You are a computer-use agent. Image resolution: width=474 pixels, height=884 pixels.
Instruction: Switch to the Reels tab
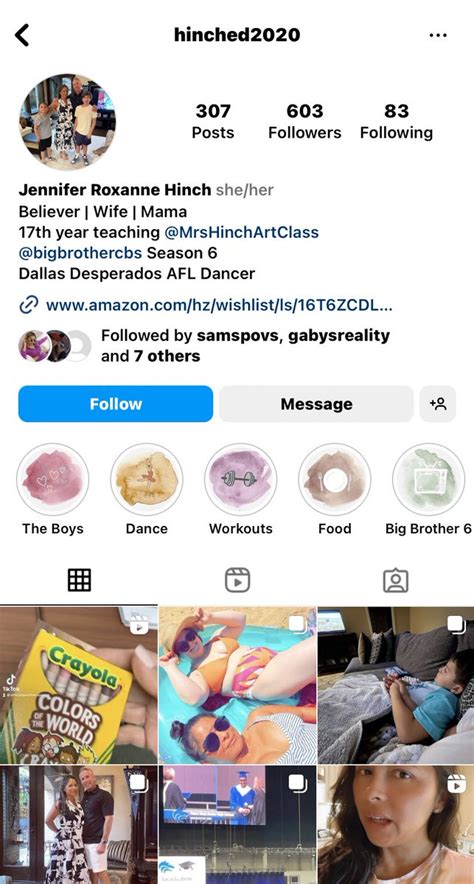tap(237, 580)
